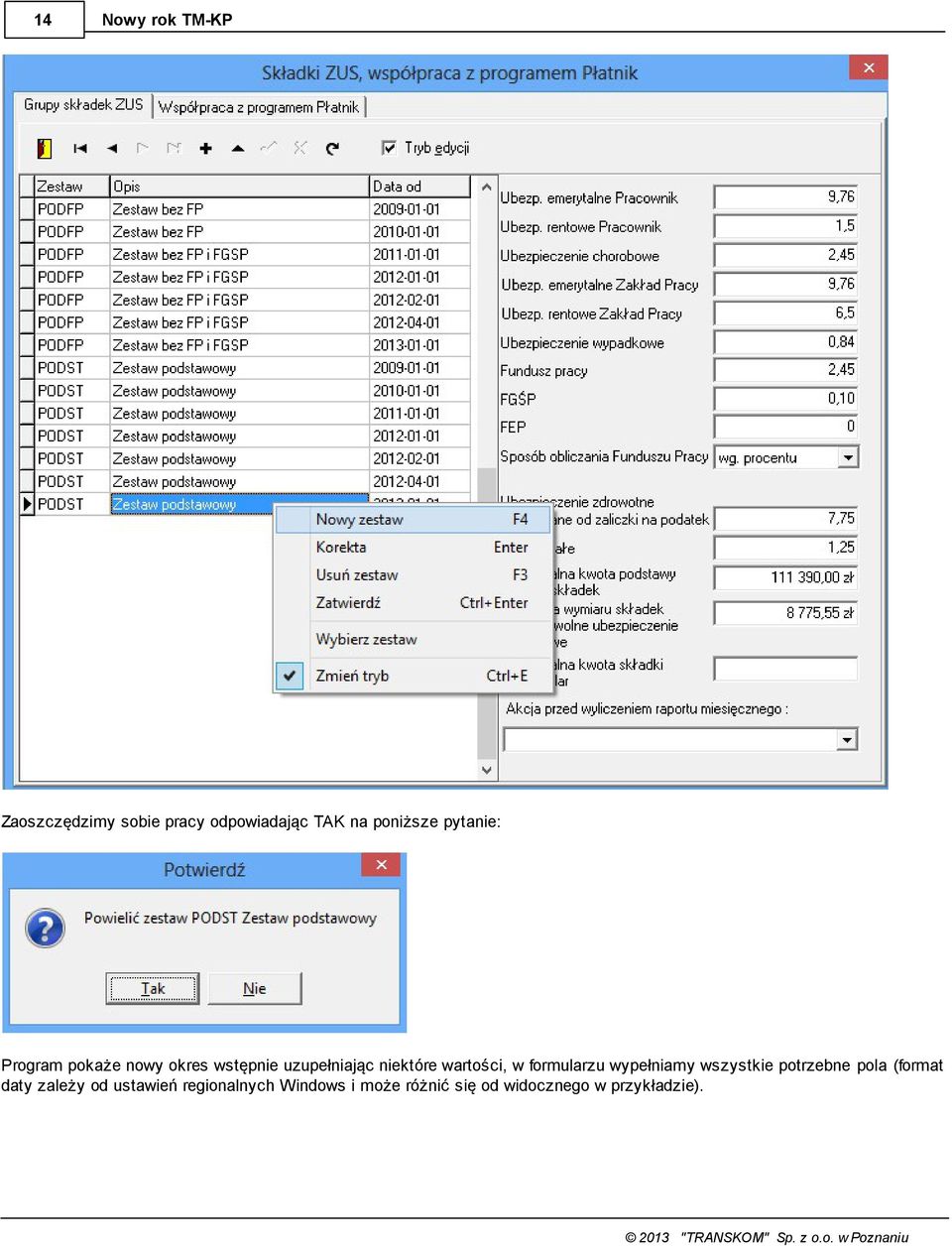
Task: Click the black up-triangle edit icon
Action: click(x=238, y=148)
